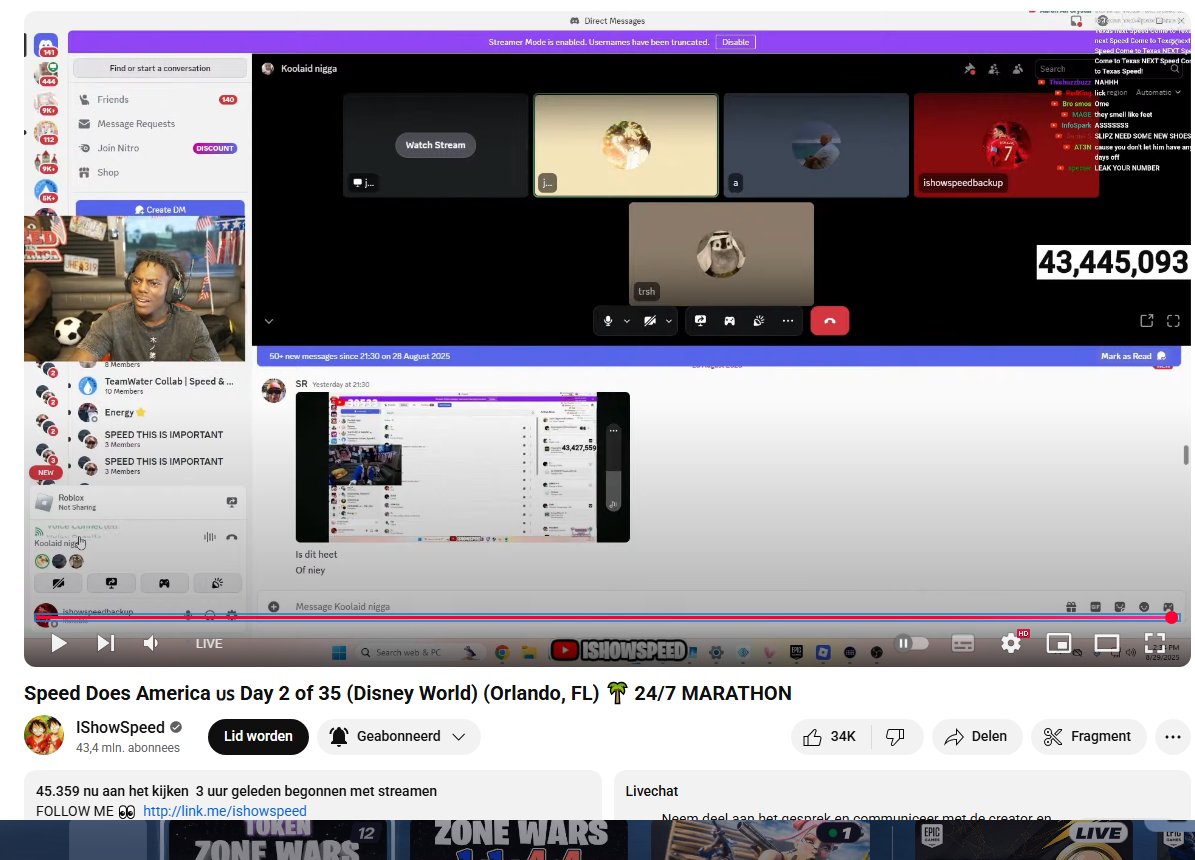The width and height of the screenshot is (1195, 860).
Task: Click Mark as Read in Discord
Action: (x=1133, y=356)
